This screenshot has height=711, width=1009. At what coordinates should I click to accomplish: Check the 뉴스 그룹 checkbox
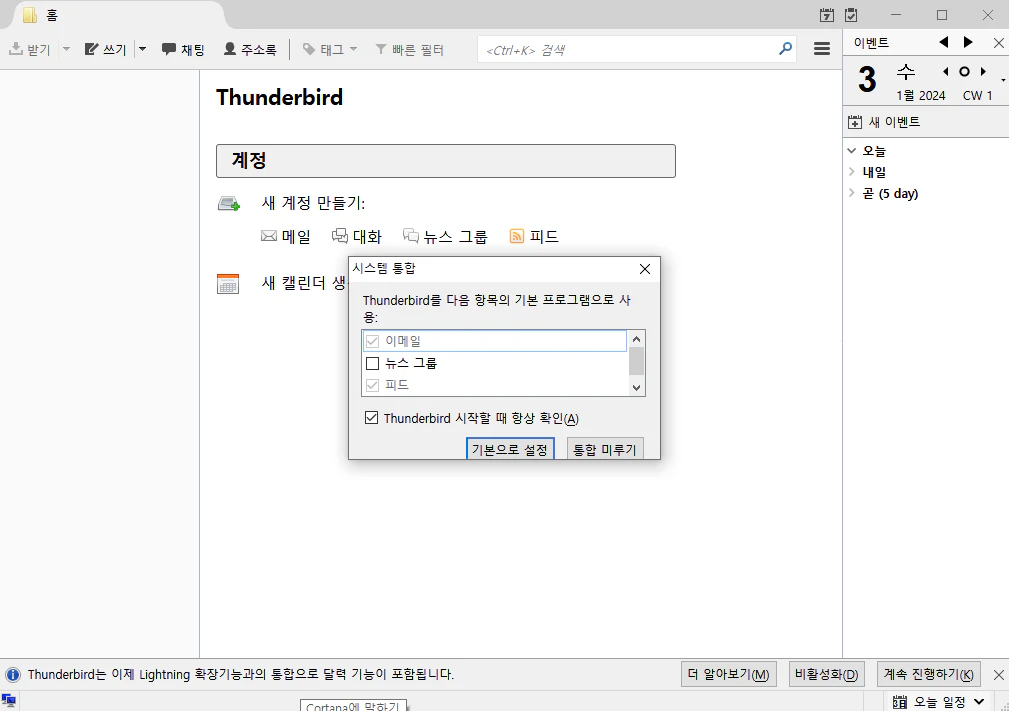[372, 364]
